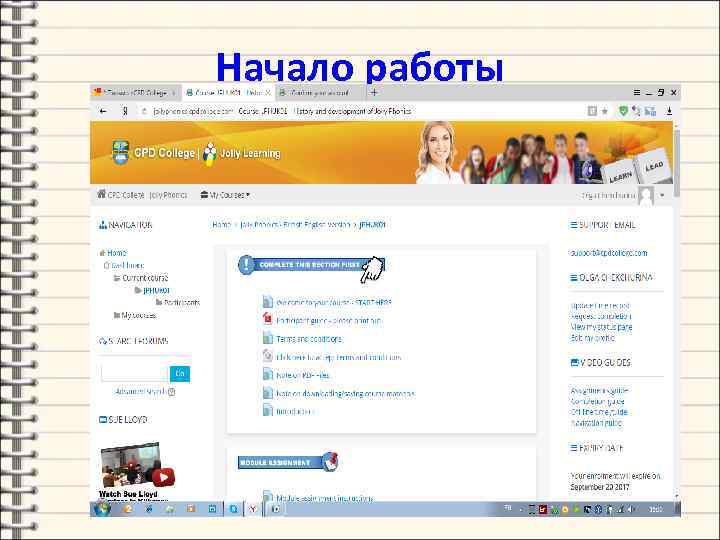720x540 pixels.
Task: Click the browser address bar URL
Action: click(282, 111)
